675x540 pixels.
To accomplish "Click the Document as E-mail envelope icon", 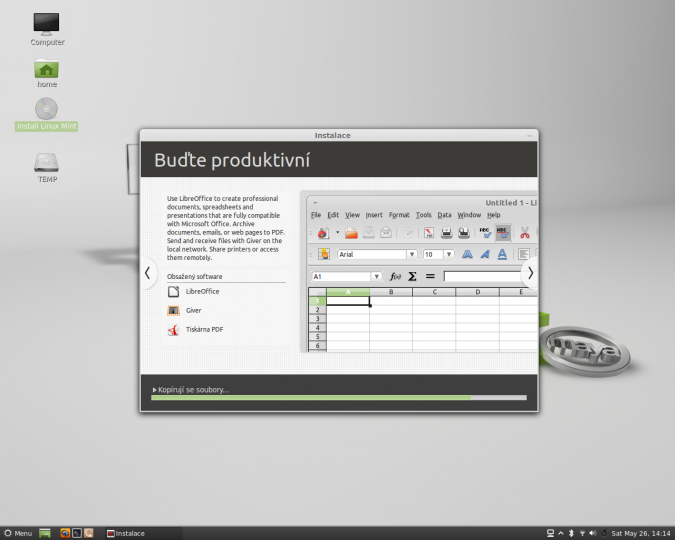I will coord(386,233).
